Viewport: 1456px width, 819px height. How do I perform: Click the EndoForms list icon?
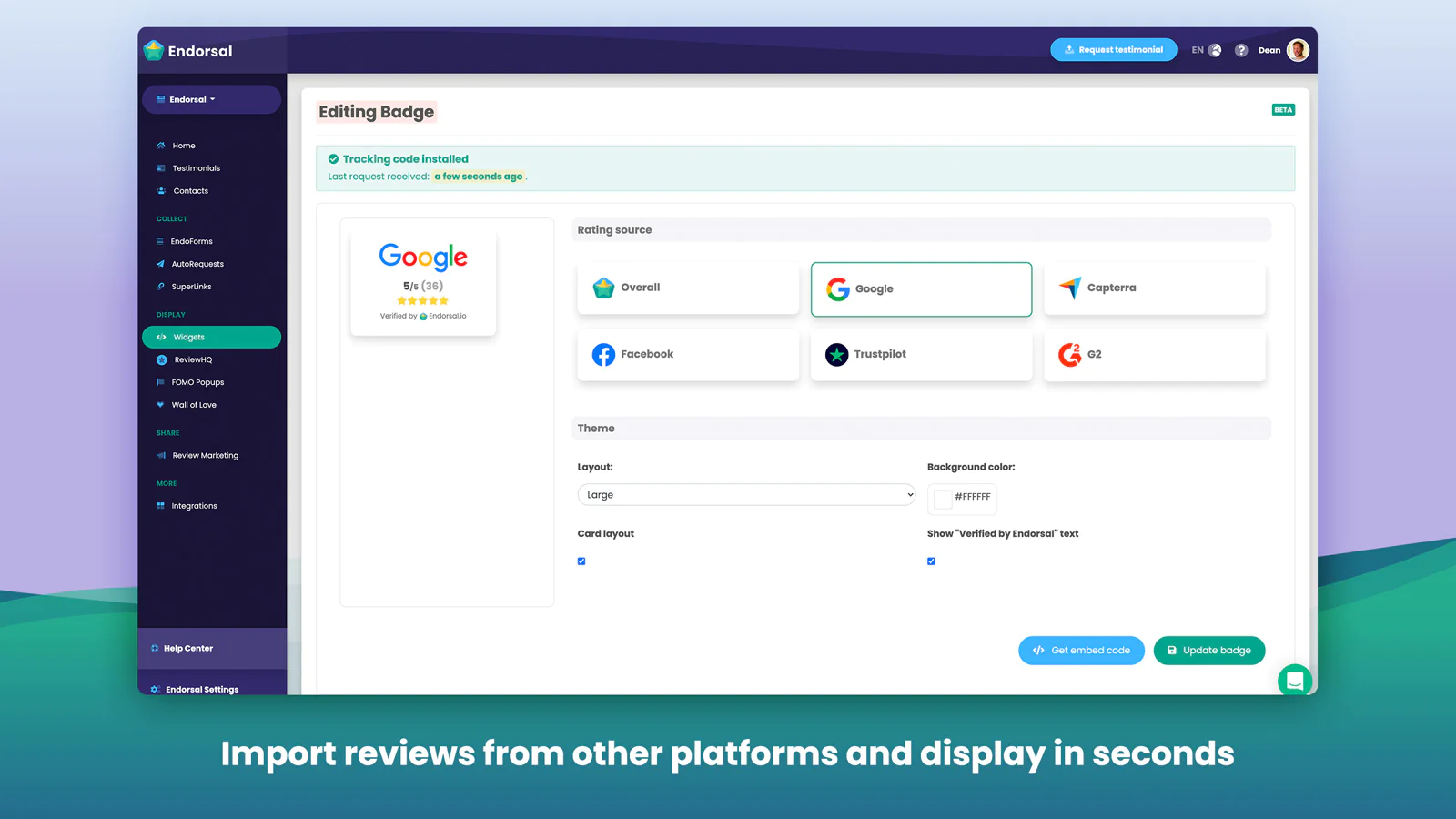159,241
